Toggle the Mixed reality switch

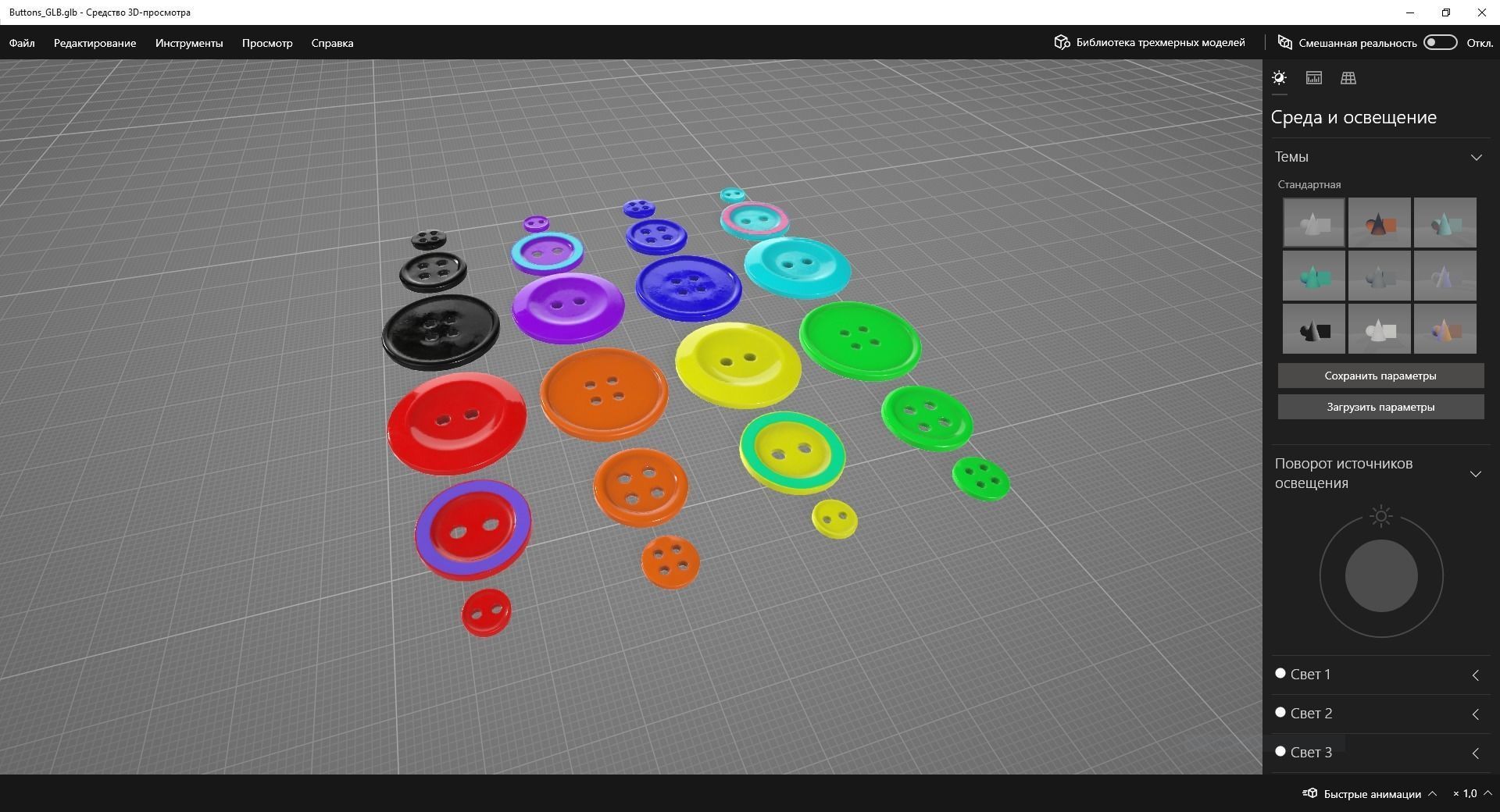(1440, 42)
